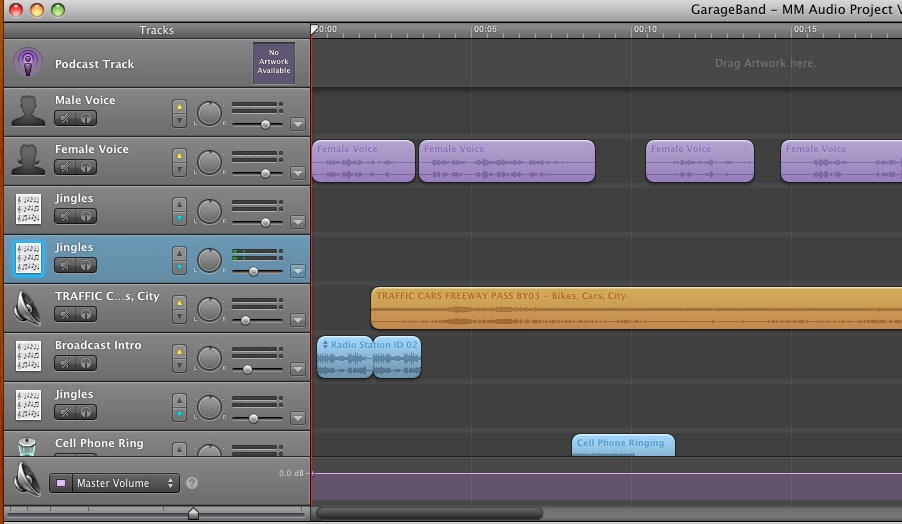The image size is (902, 524).
Task: Select the TRAFFIC CARS FREEWAY PASS BY03 region
Action: 636,308
